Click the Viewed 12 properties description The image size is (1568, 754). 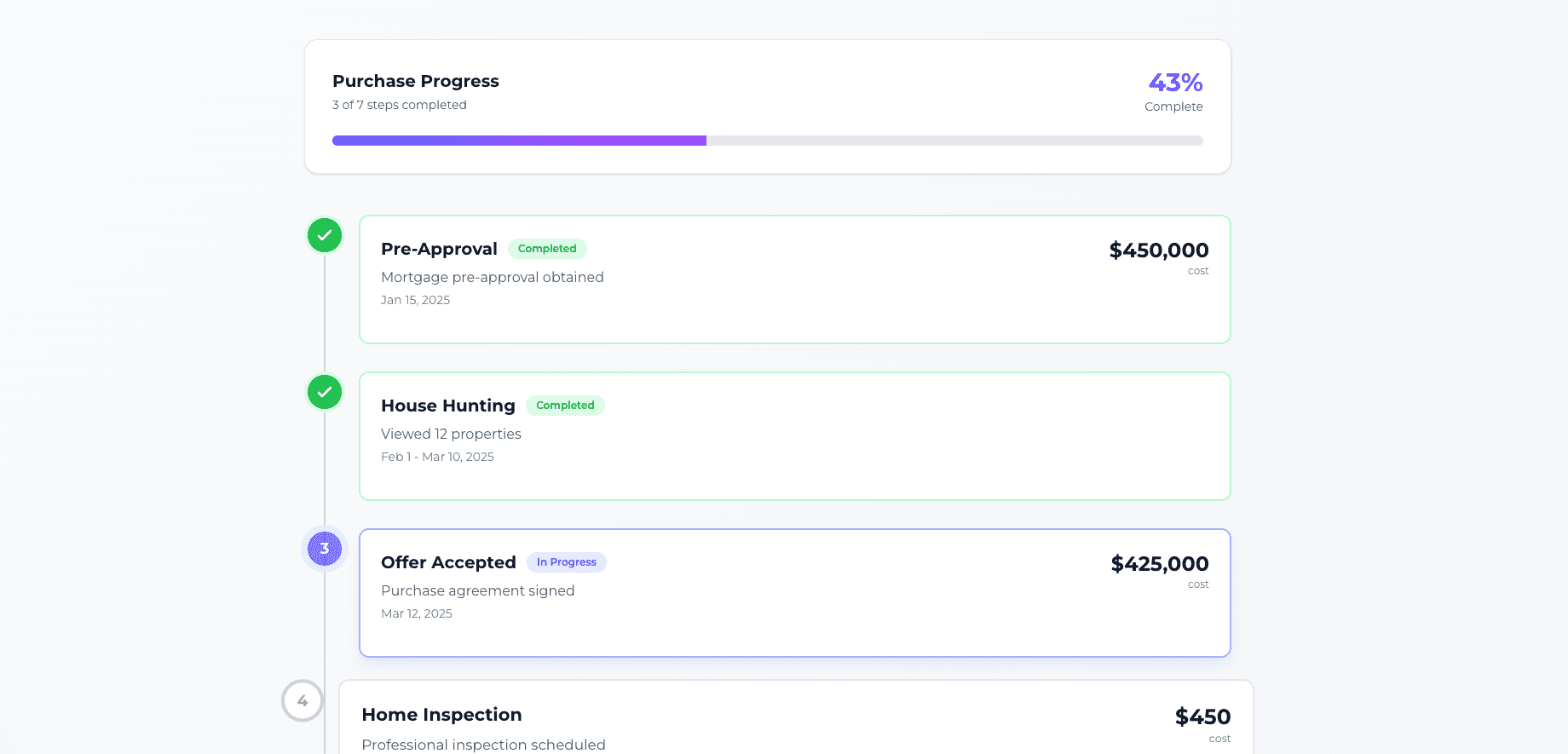451,434
